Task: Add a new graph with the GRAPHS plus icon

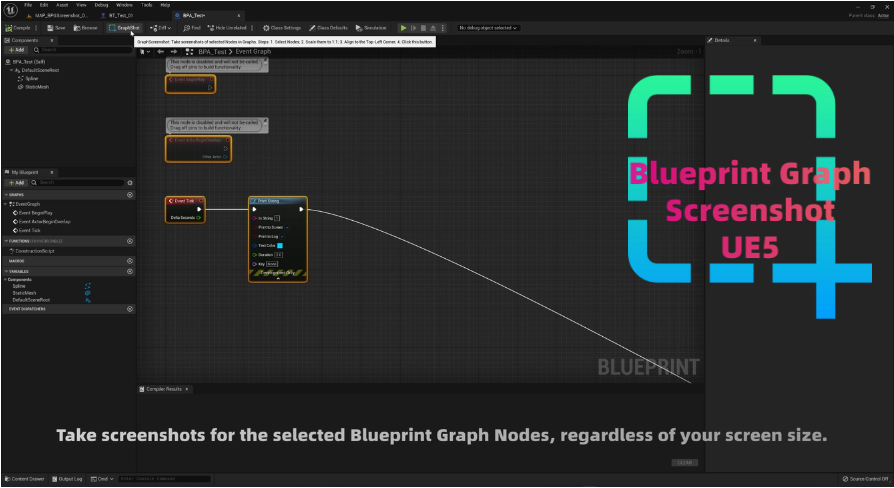Action: tap(130, 195)
